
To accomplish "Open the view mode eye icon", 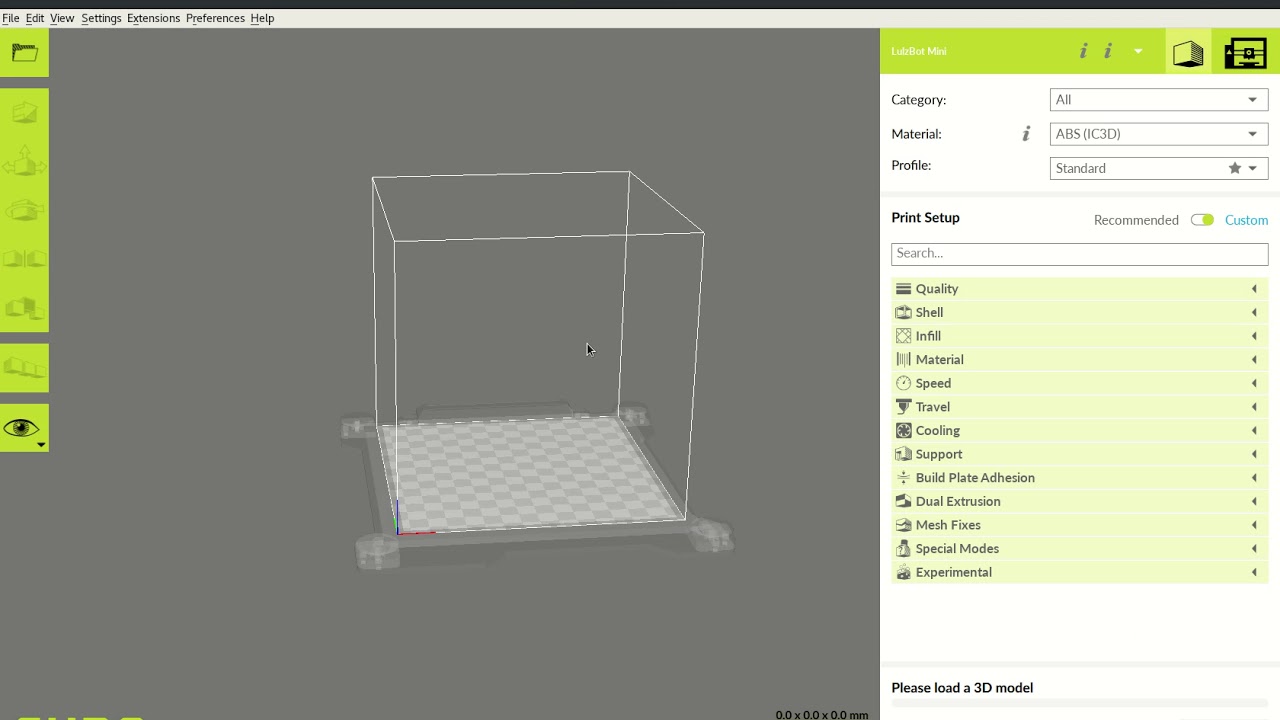I will (24, 428).
